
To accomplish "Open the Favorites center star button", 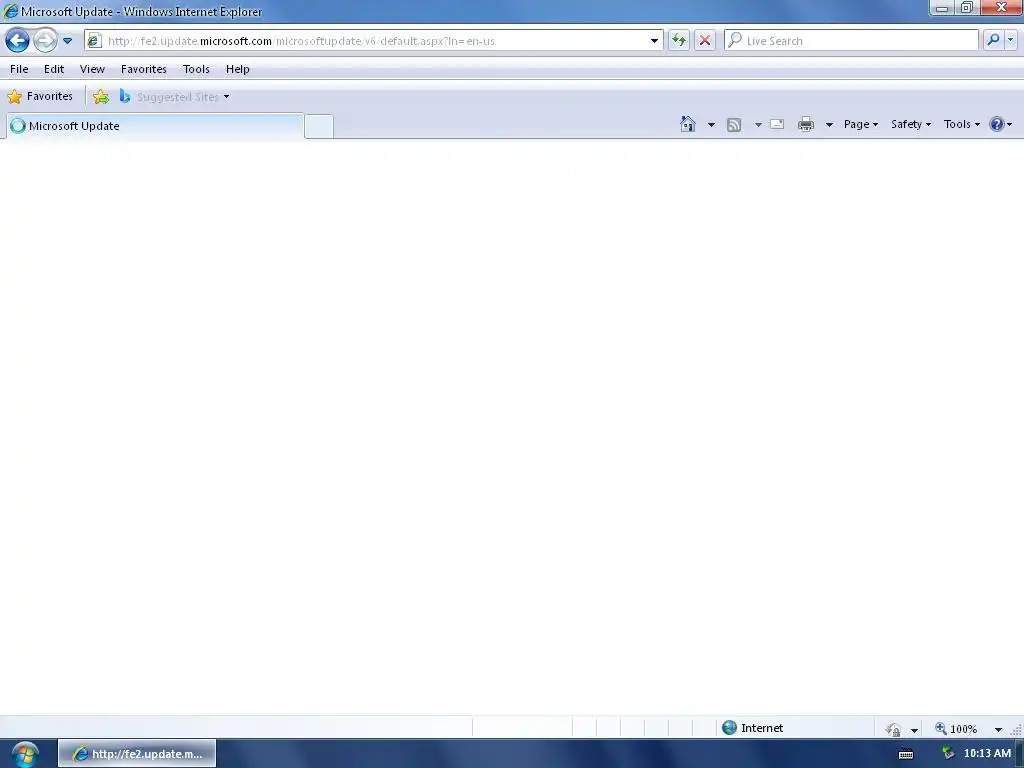I will 40,97.
